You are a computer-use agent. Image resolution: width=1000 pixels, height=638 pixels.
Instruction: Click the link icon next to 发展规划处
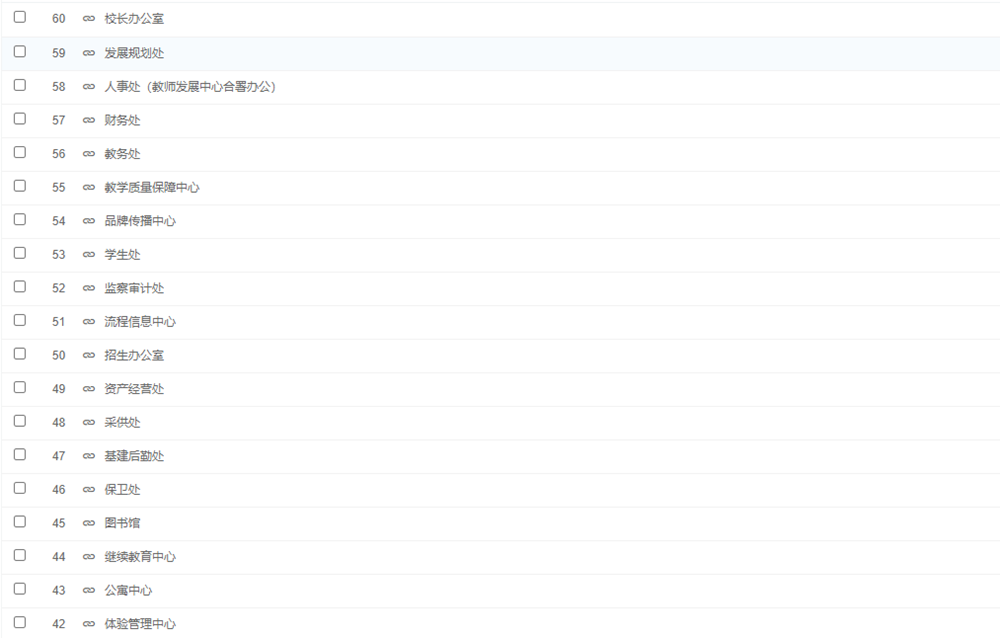click(89, 53)
